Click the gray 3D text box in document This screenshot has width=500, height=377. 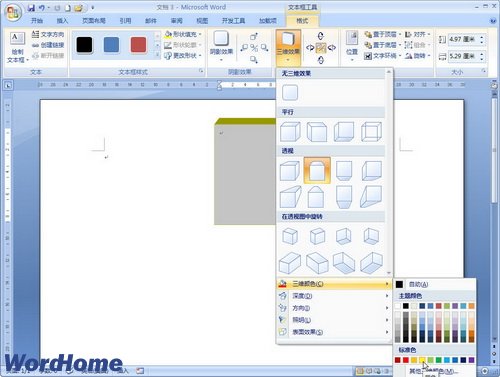pos(245,173)
